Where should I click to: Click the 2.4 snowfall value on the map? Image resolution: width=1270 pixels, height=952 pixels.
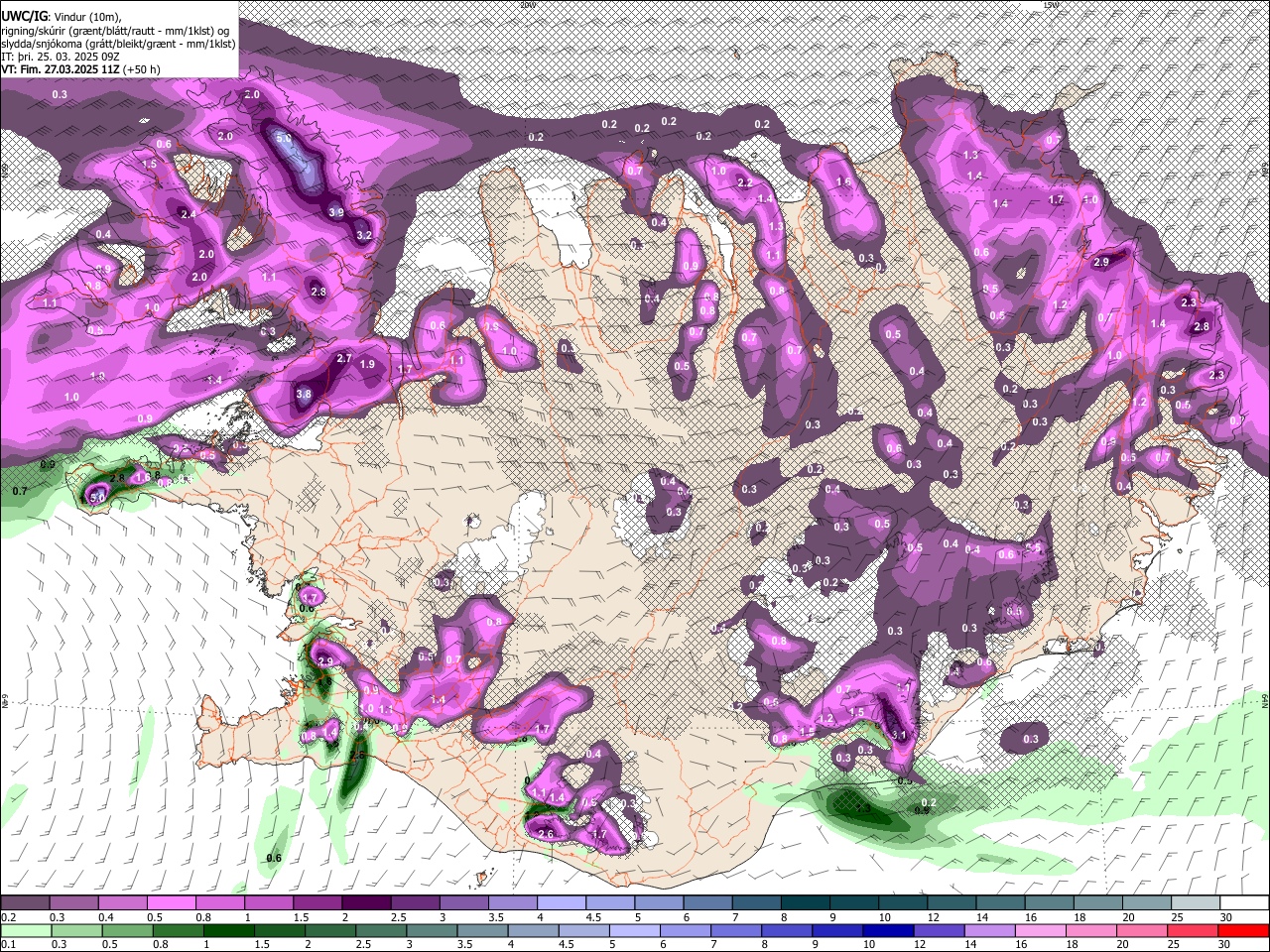tap(187, 213)
